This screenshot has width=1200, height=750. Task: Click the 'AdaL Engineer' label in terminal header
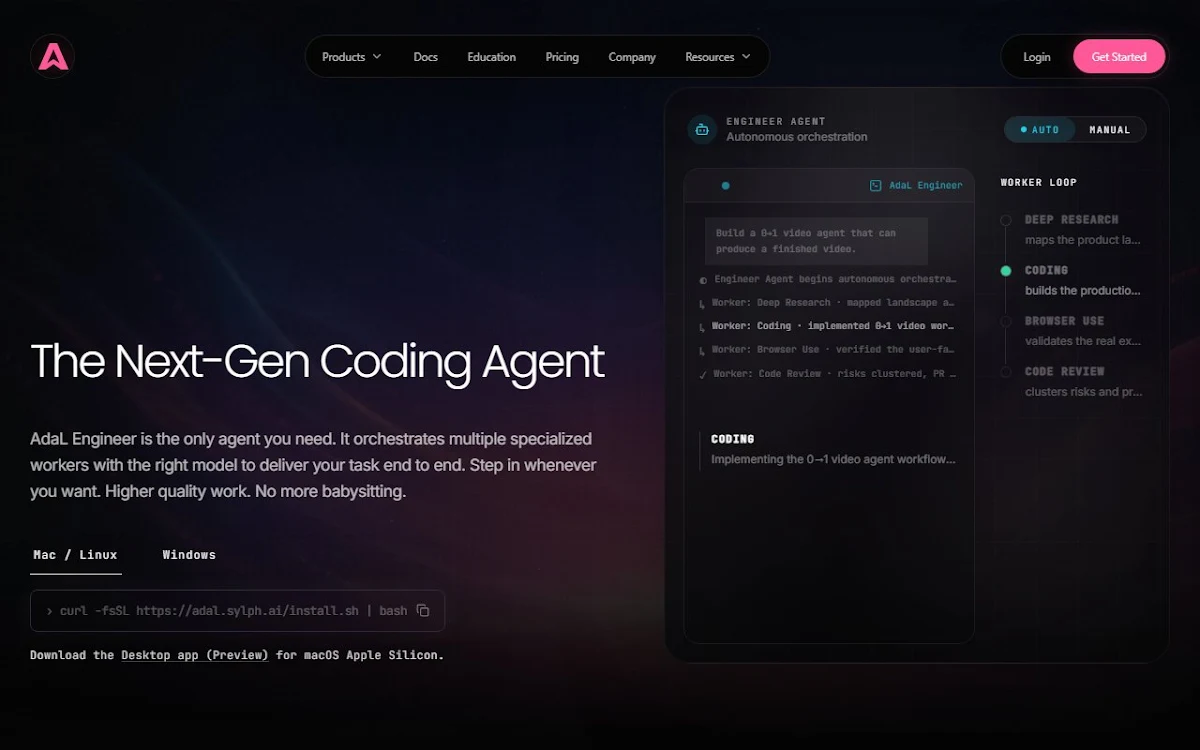click(926, 185)
